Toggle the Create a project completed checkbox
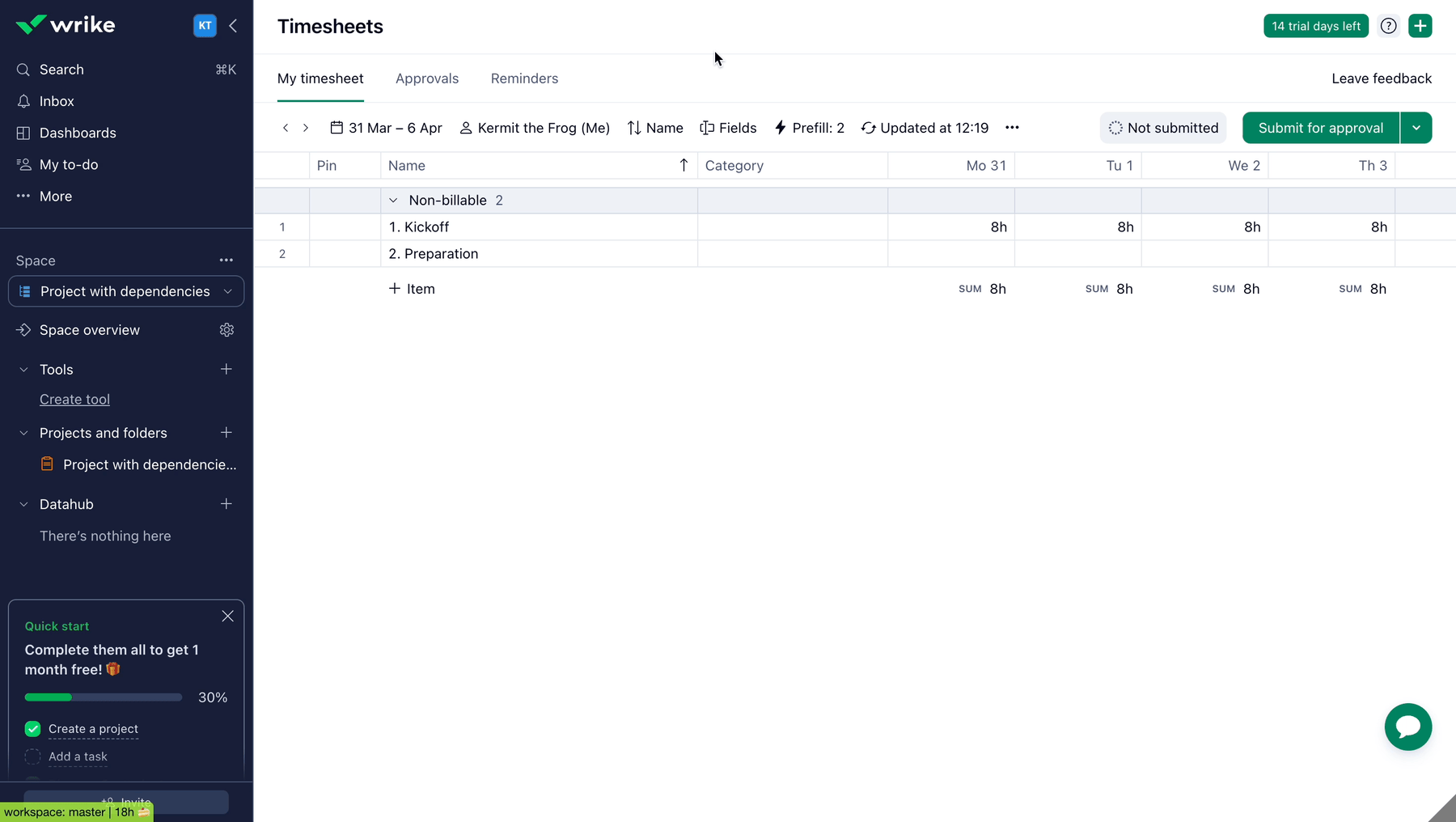This screenshot has width=1456, height=822. point(32,728)
